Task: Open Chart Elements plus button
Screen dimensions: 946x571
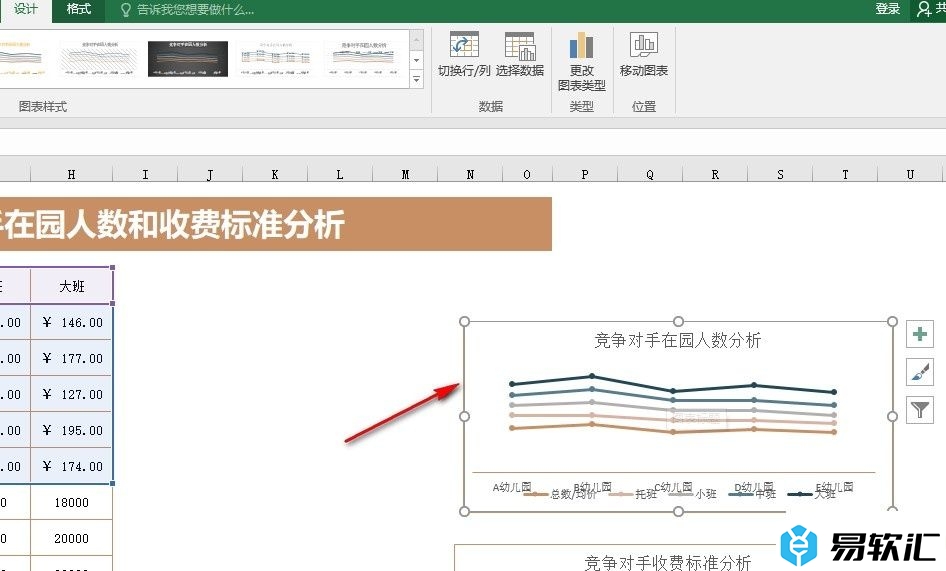Action: (919, 334)
